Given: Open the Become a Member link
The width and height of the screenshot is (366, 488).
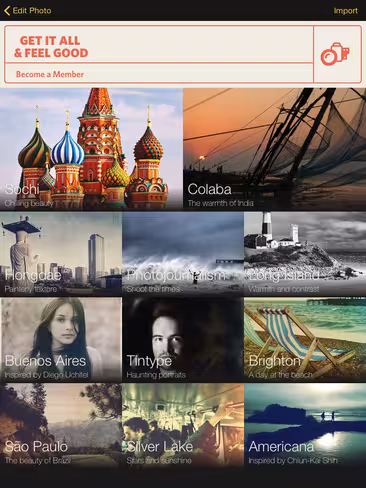Looking at the screenshot, I should [x=50, y=74].
